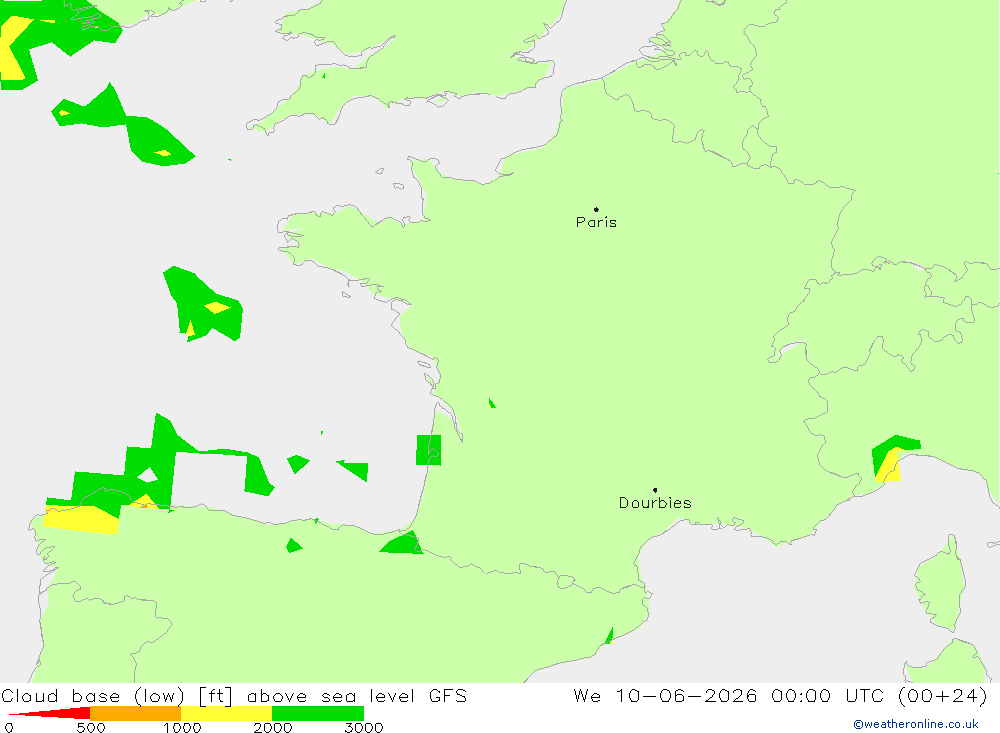The height and width of the screenshot is (733, 1000).
Task: Click the forecast date 'We 10-06-2026' text
Action: click(665, 695)
